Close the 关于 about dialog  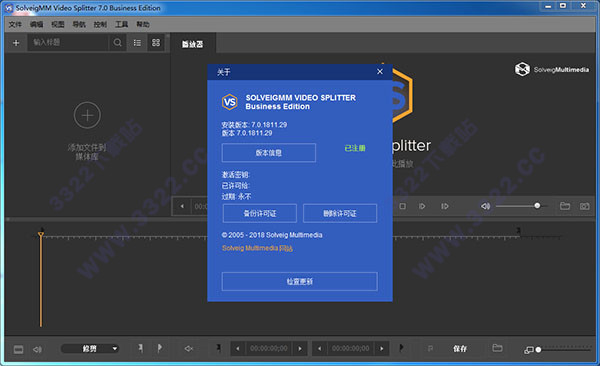380,72
